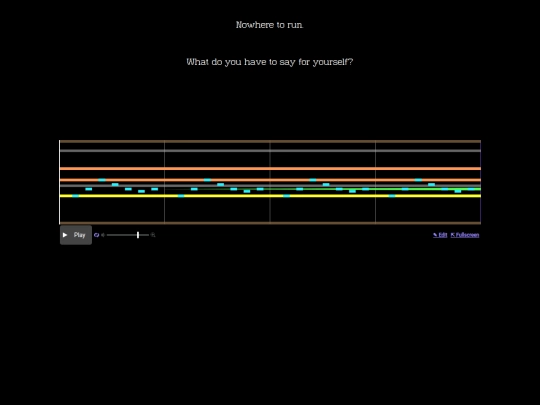This screenshot has width=540, height=405.
Task: Open the Fullscreen link
Action: pyautogui.click(x=465, y=235)
